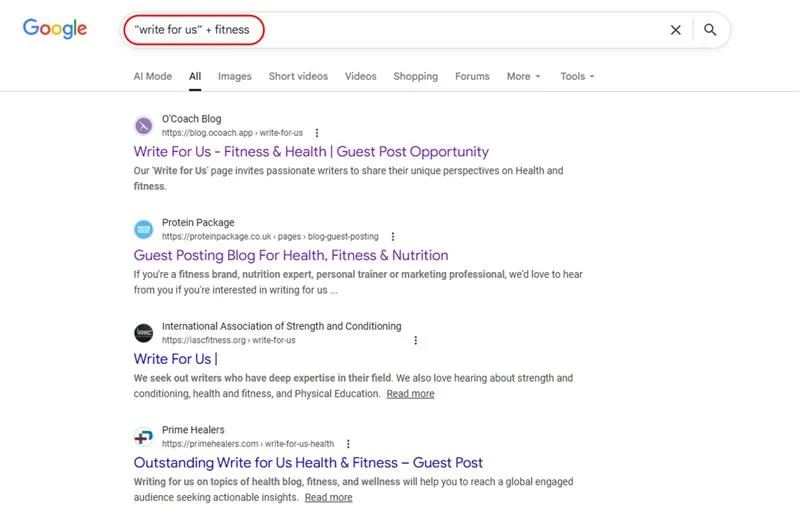Open the Tools dropdown
The height and width of the screenshot is (517, 800).
[577, 76]
